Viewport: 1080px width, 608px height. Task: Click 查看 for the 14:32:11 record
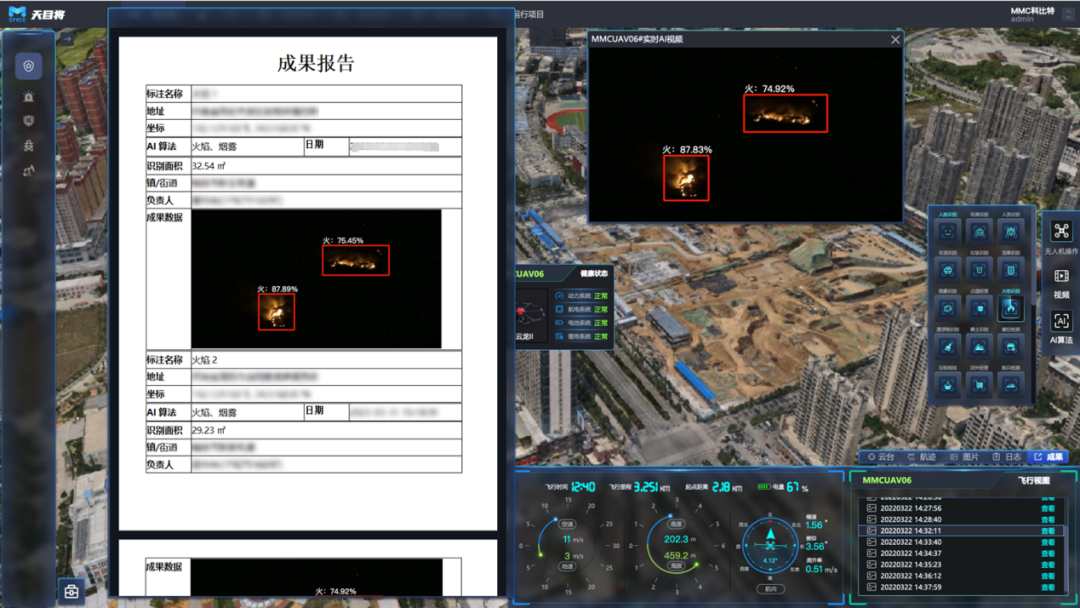coord(1047,531)
